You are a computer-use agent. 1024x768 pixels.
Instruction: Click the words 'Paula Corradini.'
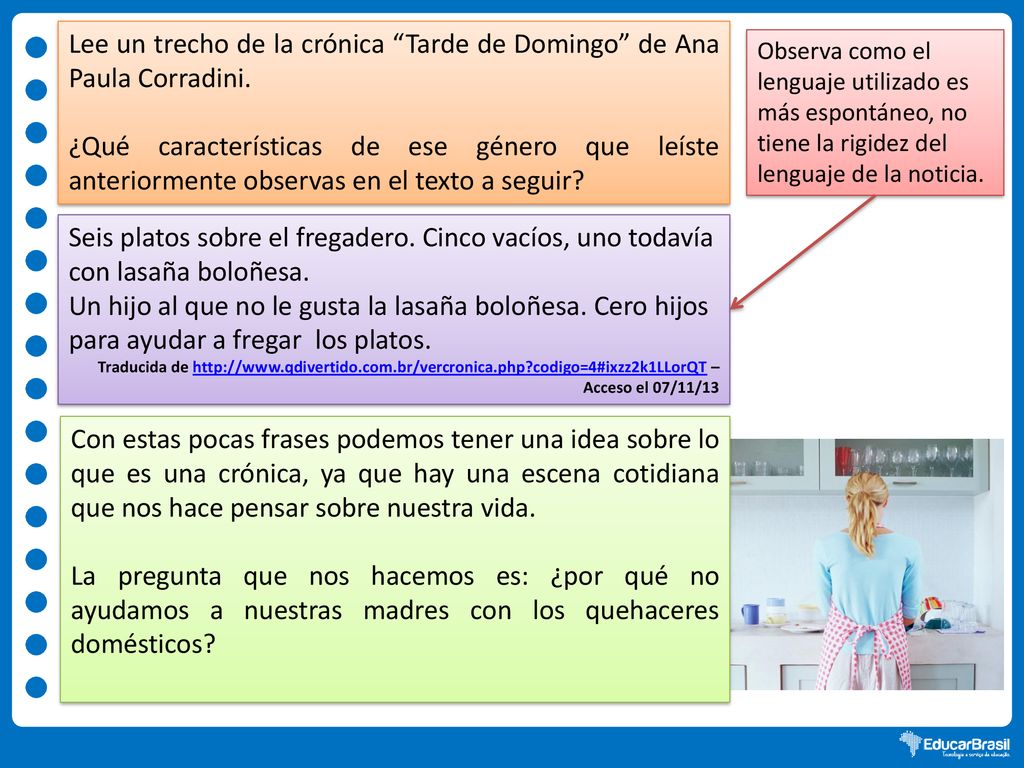coord(160,79)
